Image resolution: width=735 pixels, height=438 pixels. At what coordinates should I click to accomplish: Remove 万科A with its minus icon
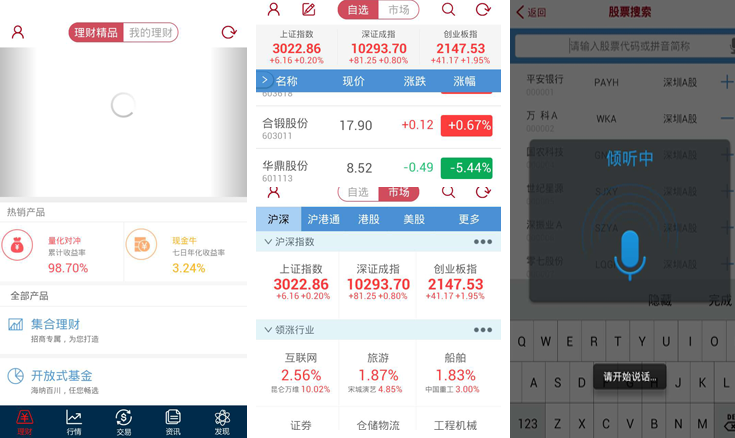point(727,119)
